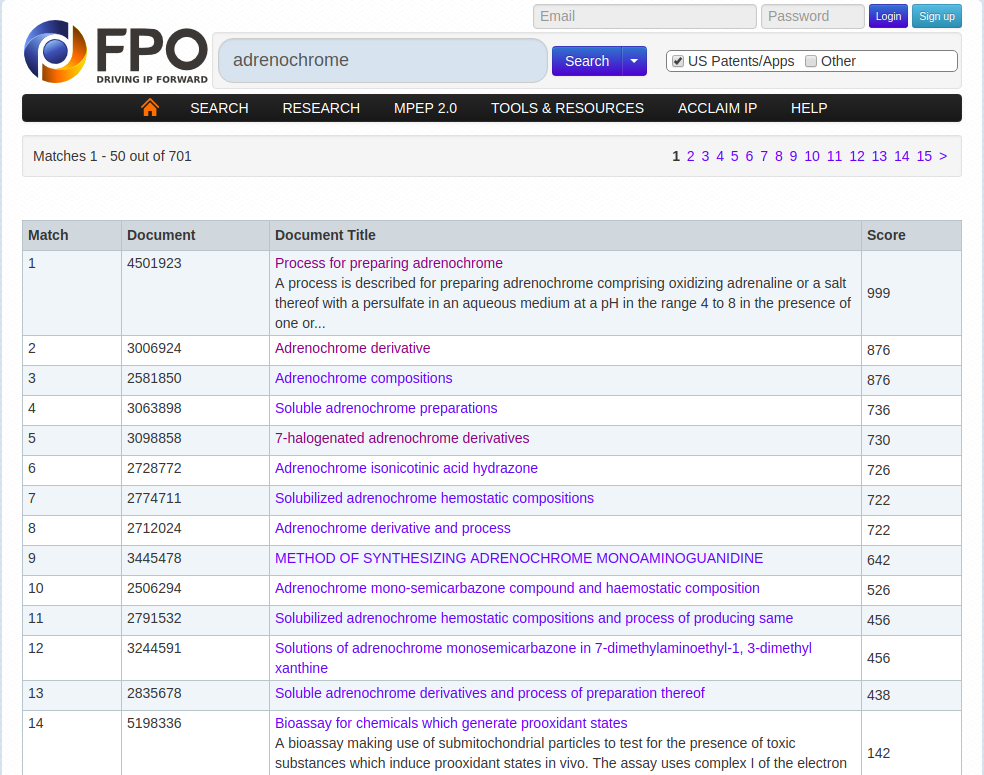Click the next page arrow
The height and width of the screenshot is (775, 984).
tap(943, 156)
